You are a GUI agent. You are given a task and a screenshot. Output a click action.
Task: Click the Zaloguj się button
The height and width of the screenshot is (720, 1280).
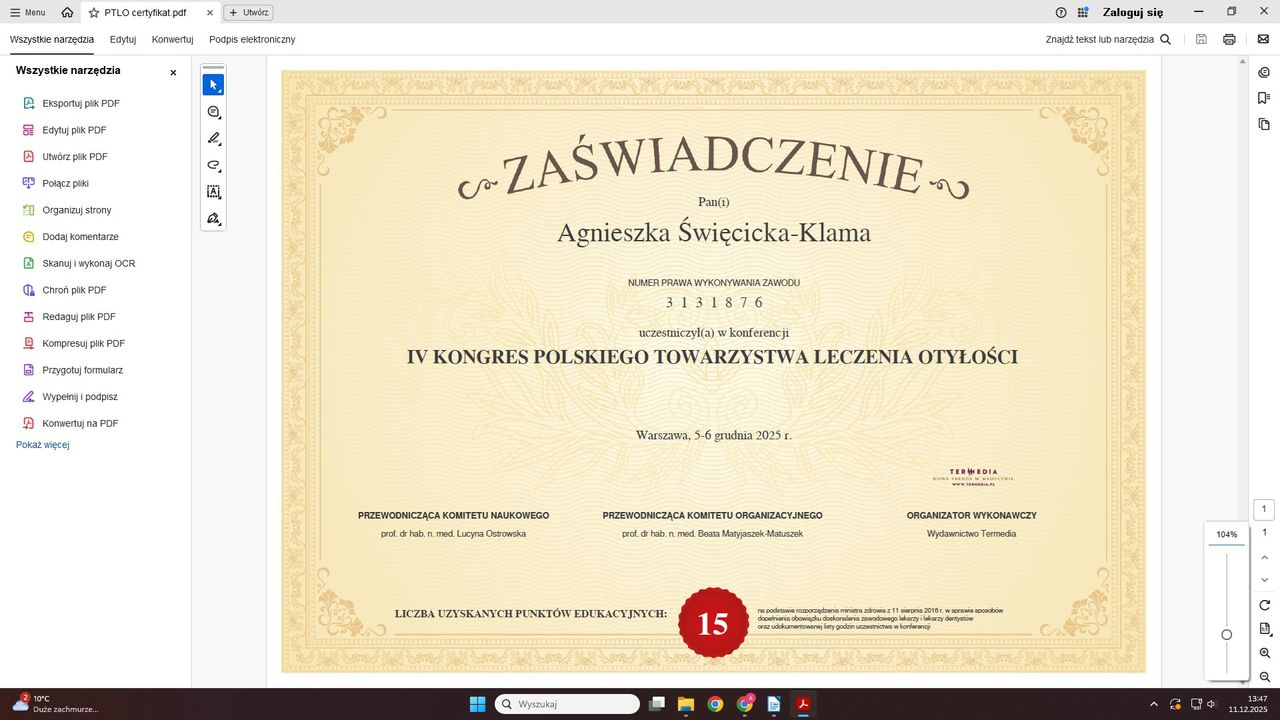[1133, 13]
